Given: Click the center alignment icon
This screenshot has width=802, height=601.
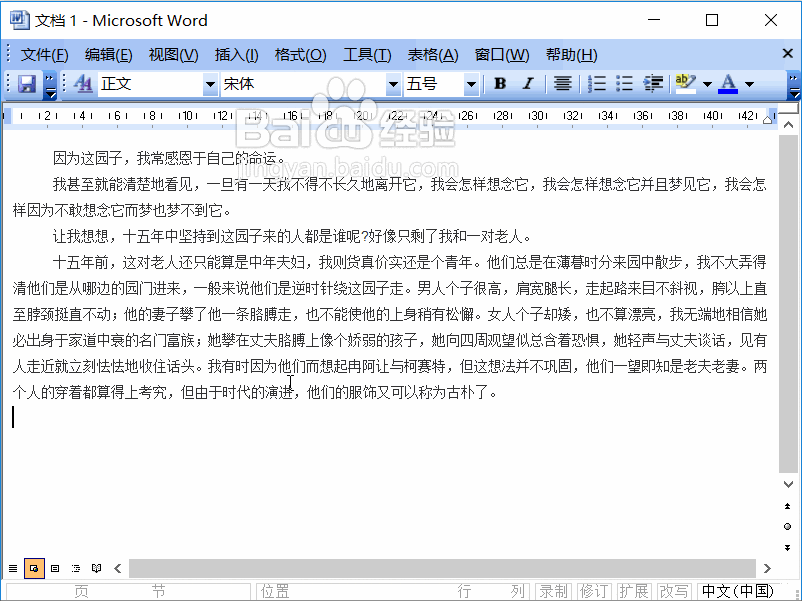Looking at the screenshot, I should tap(562, 84).
